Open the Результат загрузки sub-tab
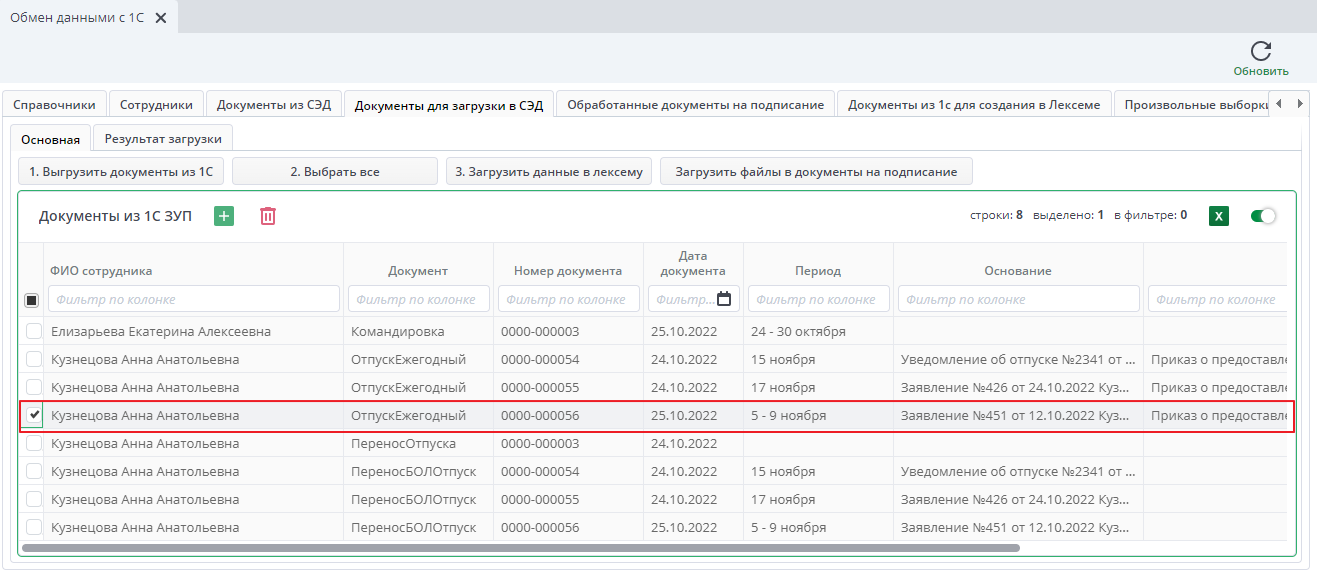The image size is (1317, 576). pos(164,139)
